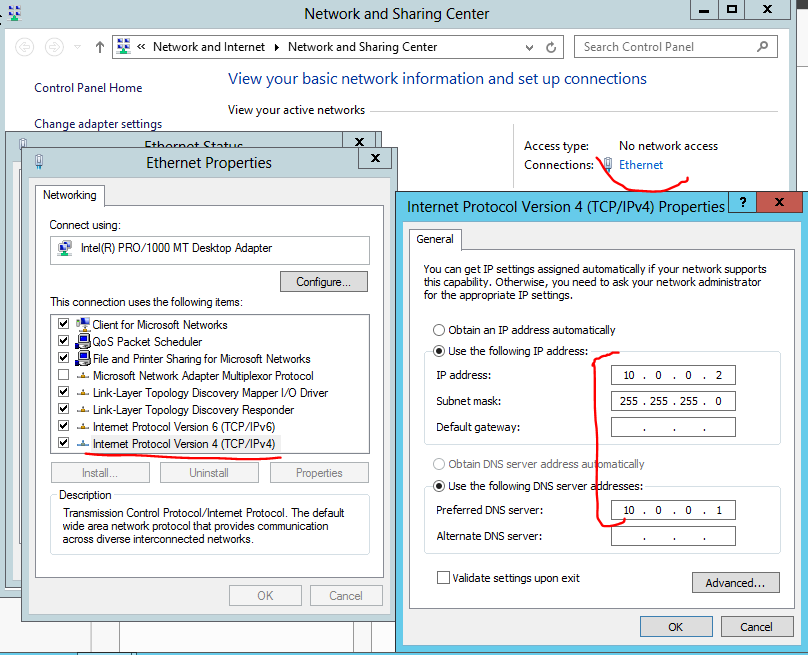
Task: Uncheck Internet Protocol Version 4 checkbox
Action: click(x=63, y=443)
